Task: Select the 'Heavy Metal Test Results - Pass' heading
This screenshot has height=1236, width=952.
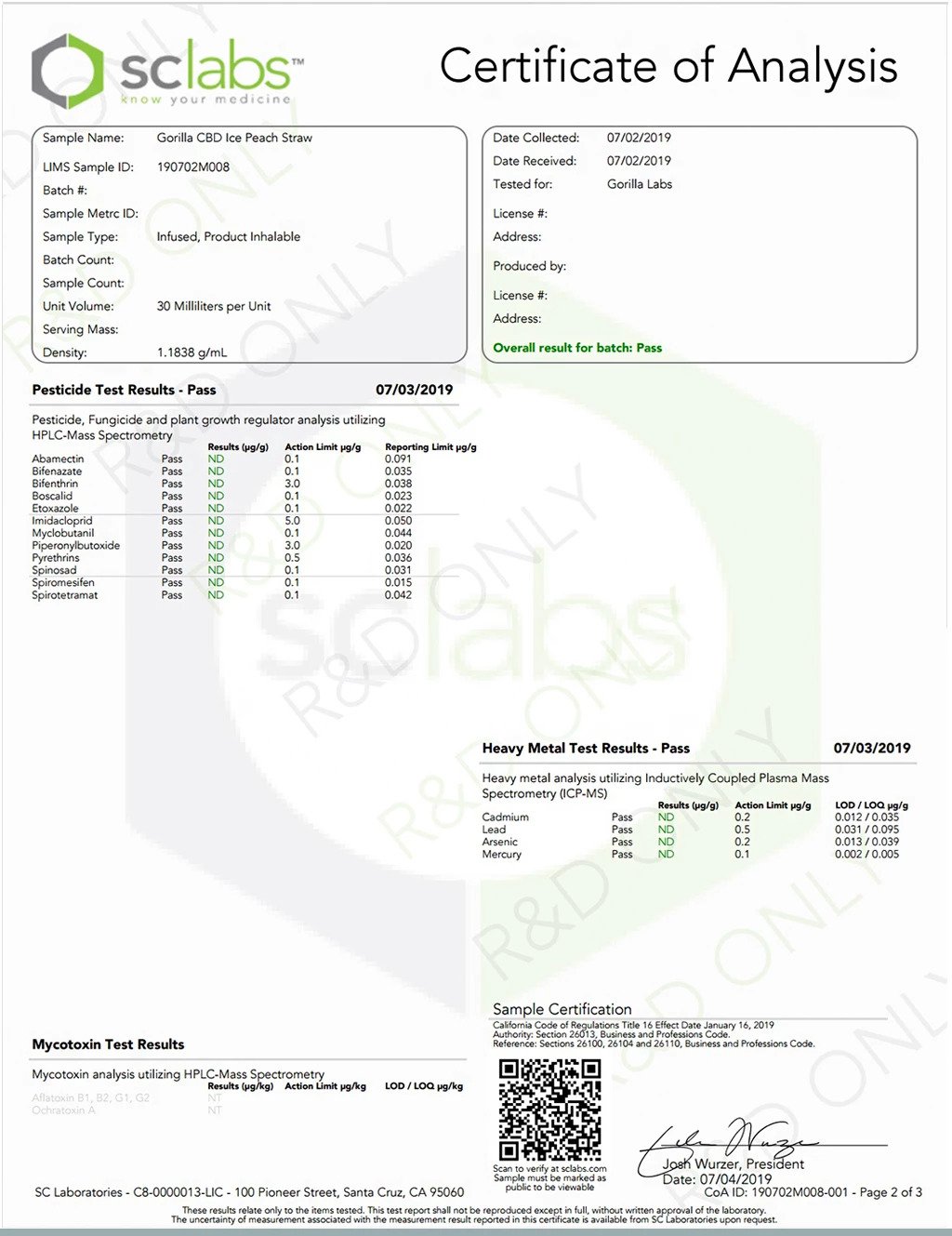Action: click(x=586, y=748)
